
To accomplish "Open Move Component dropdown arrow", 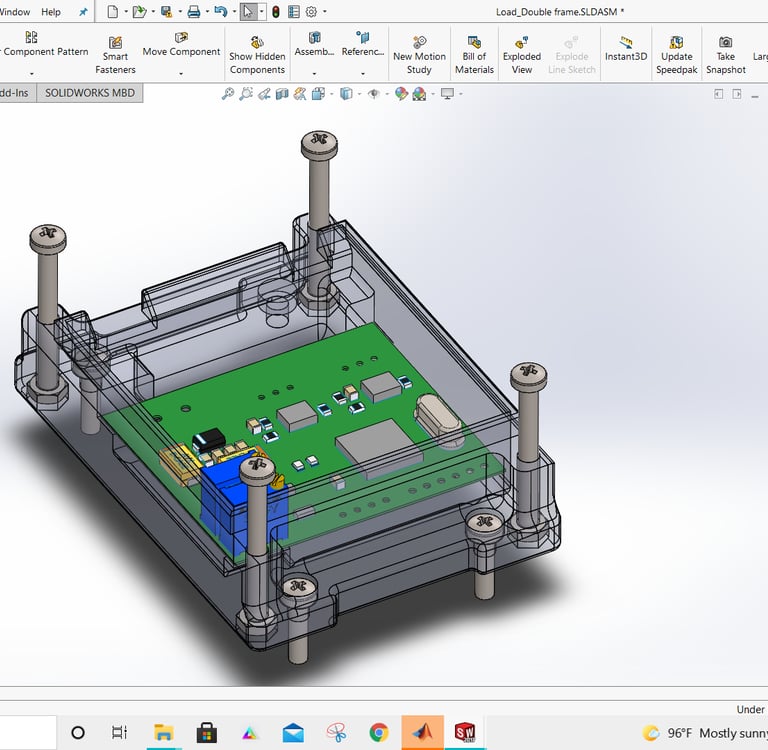I will click(x=181, y=73).
